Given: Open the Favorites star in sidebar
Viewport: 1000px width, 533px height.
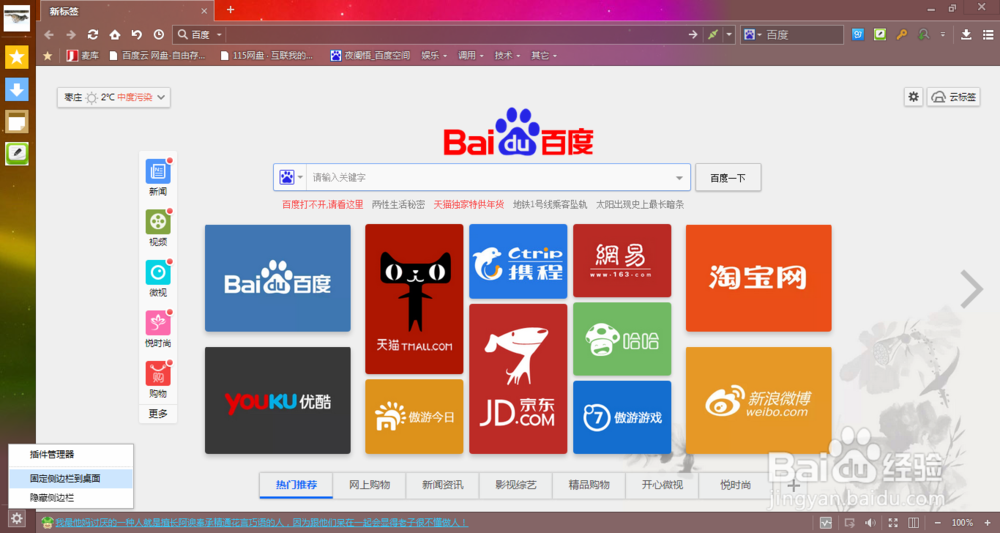Looking at the screenshot, I should (x=17, y=57).
